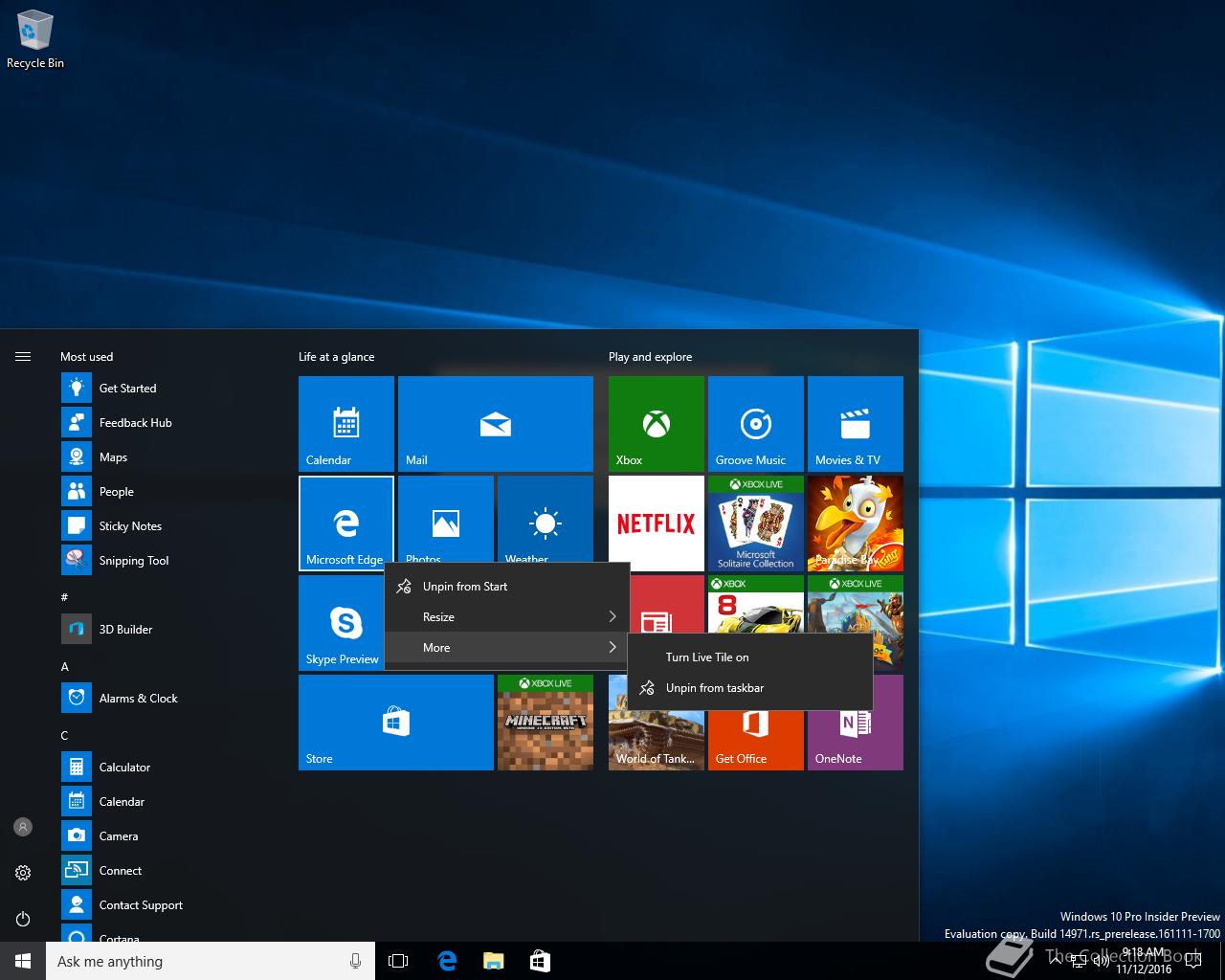
Task: Click the Windows Start button
Action: 23,961
